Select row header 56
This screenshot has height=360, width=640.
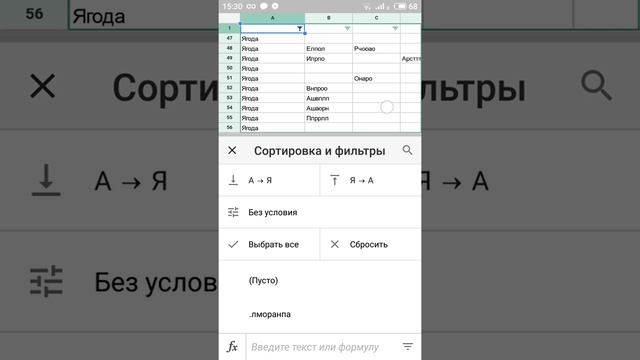(x=229, y=128)
